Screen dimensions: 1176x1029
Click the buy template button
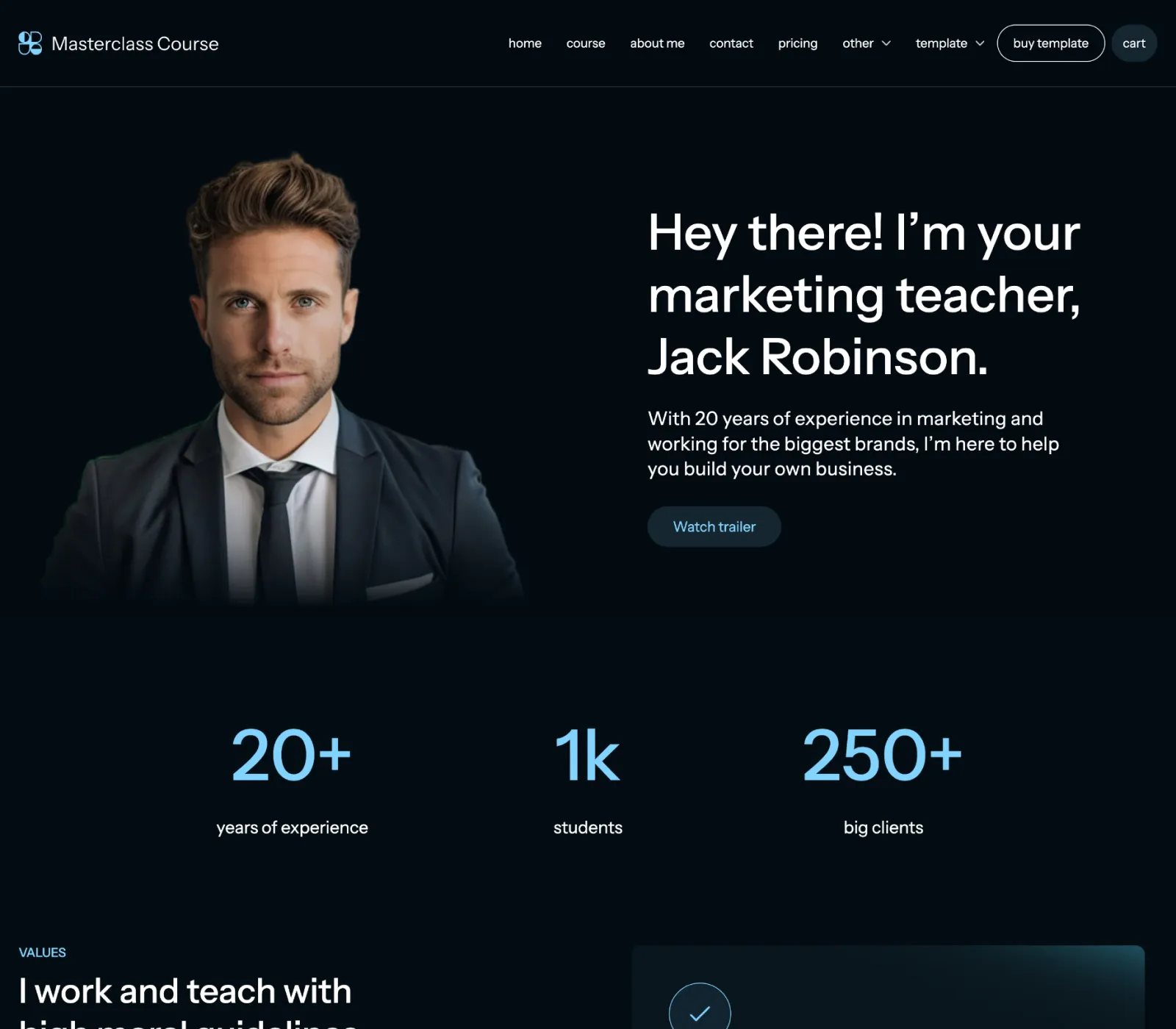1050,43
